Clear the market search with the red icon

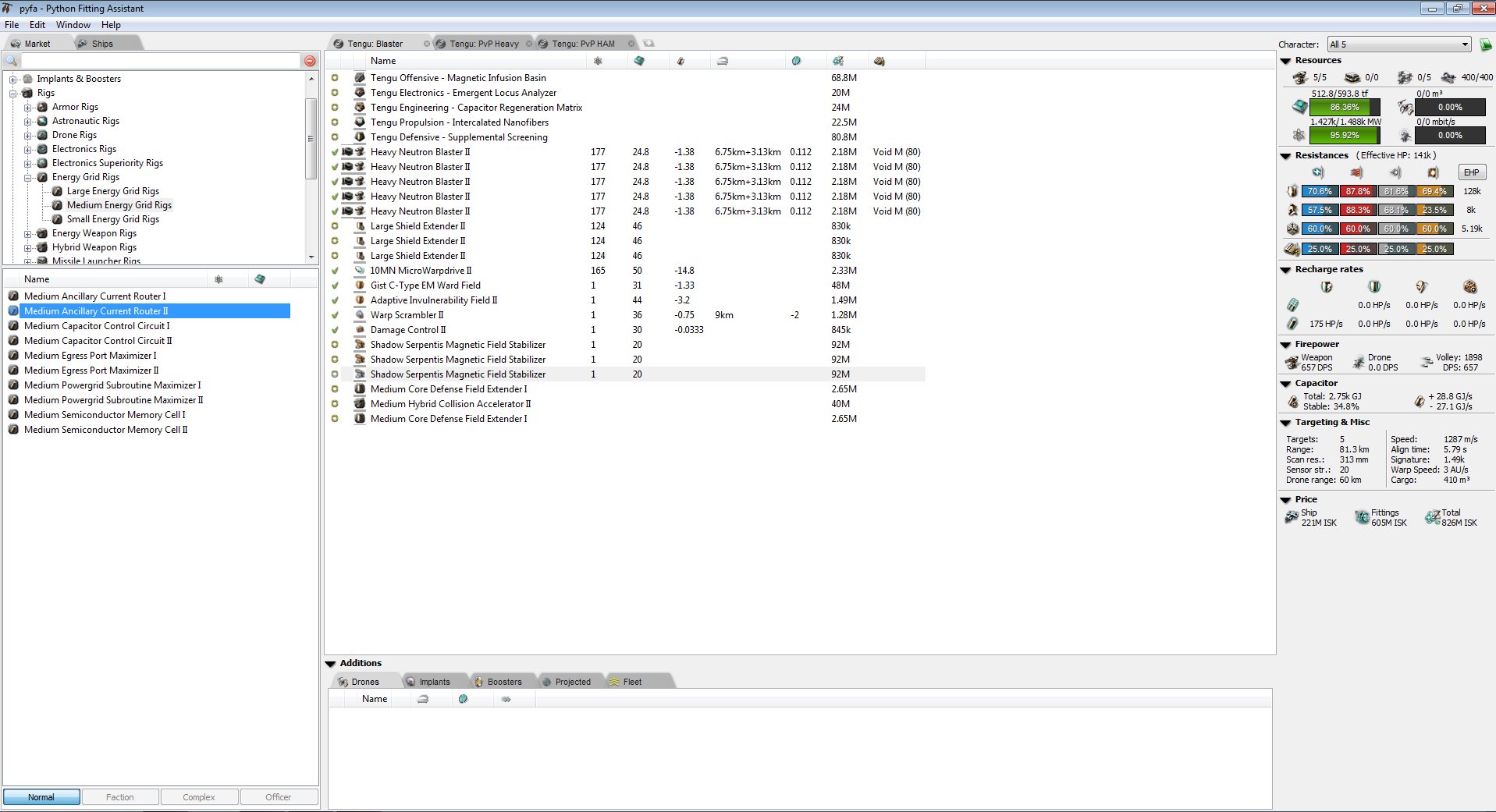coord(310,61)
